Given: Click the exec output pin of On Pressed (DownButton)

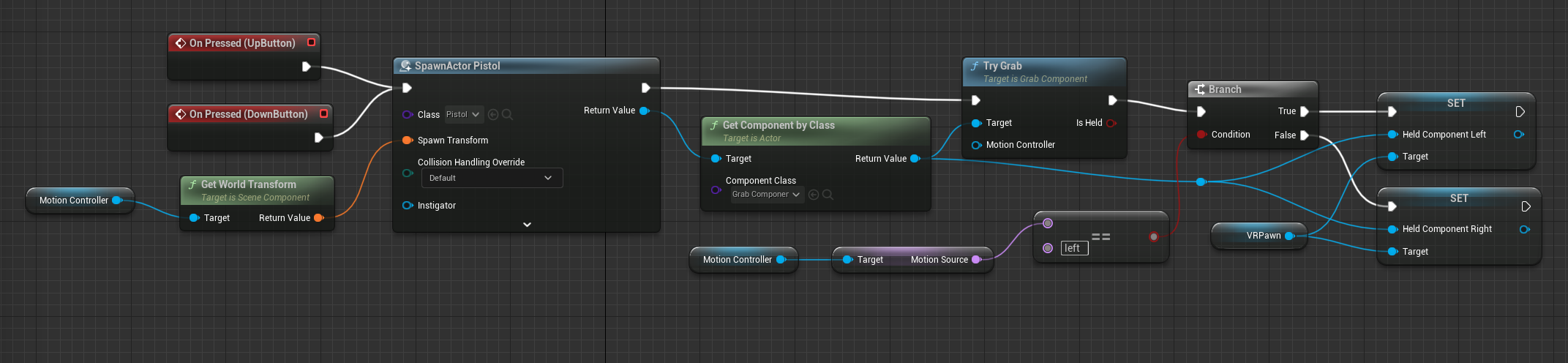Looking at the screenshot, I should (x=319, y=138).
